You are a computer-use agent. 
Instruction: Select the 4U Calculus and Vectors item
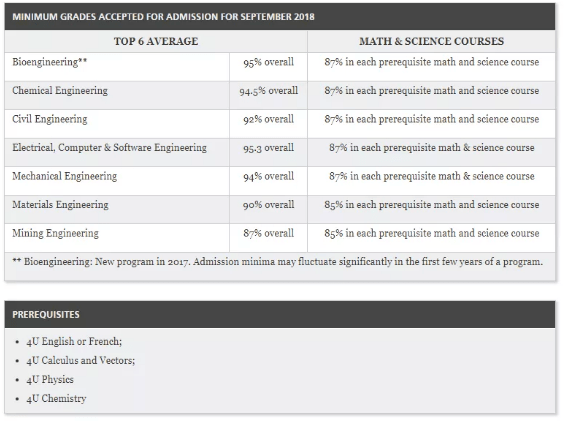pos(81,360)
